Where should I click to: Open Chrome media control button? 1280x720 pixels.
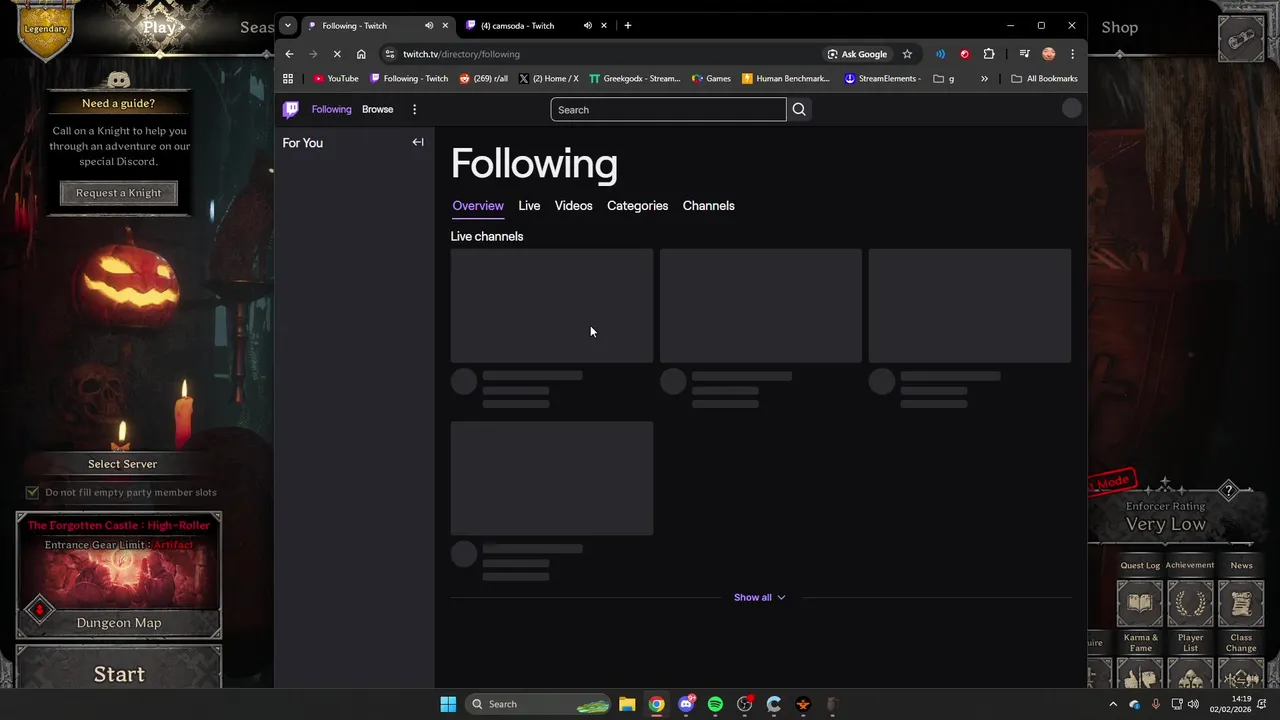tap(1024, 54)
